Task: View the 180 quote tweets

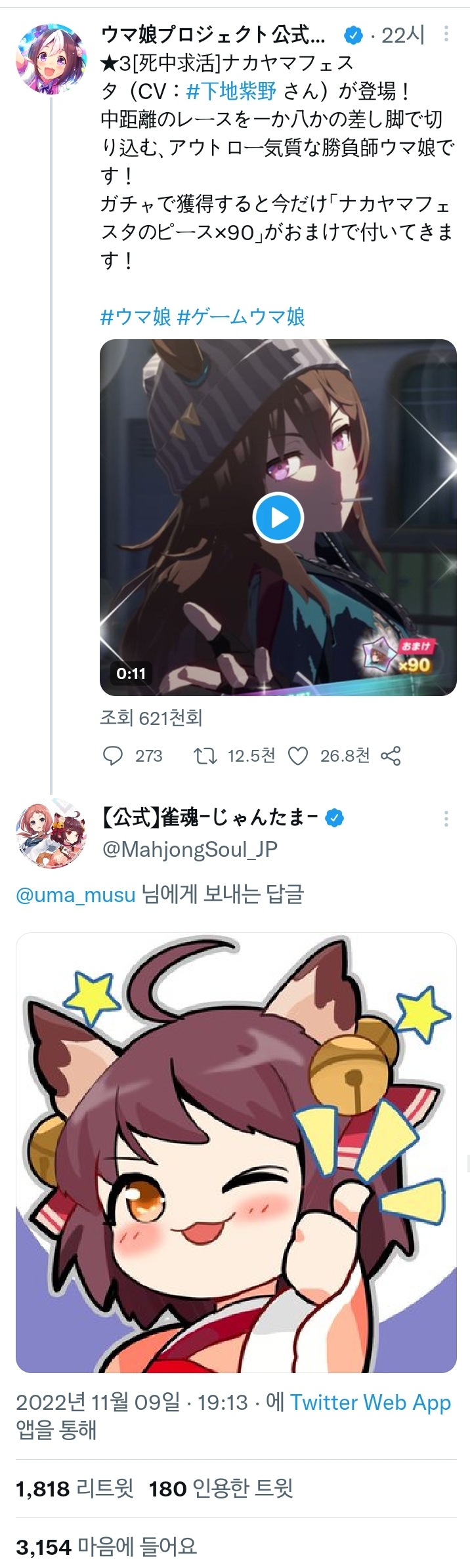Action: pos(221,1489)
